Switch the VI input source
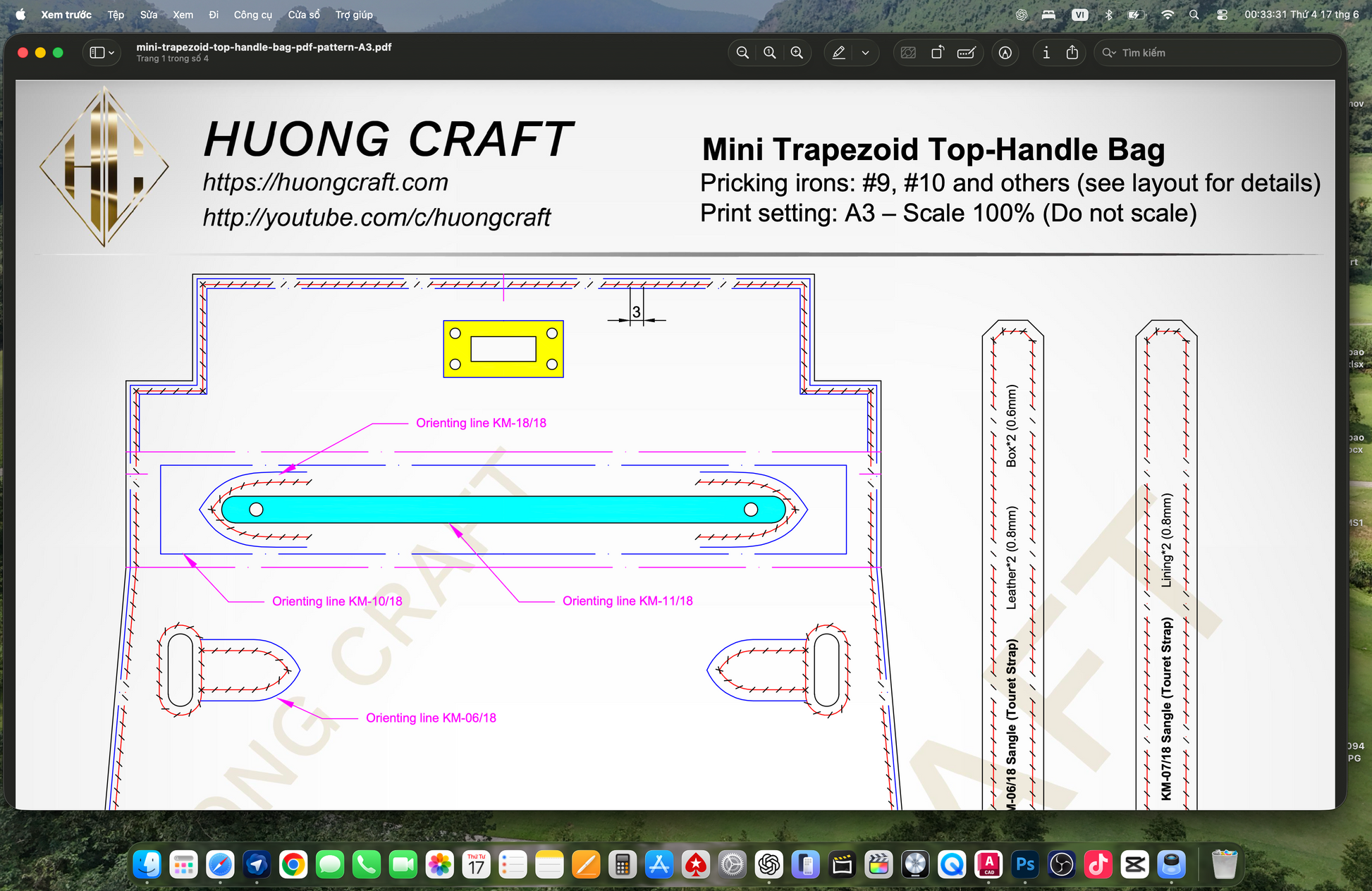The width and height of the screenshot is (1372, 891). click(1079, 15)
